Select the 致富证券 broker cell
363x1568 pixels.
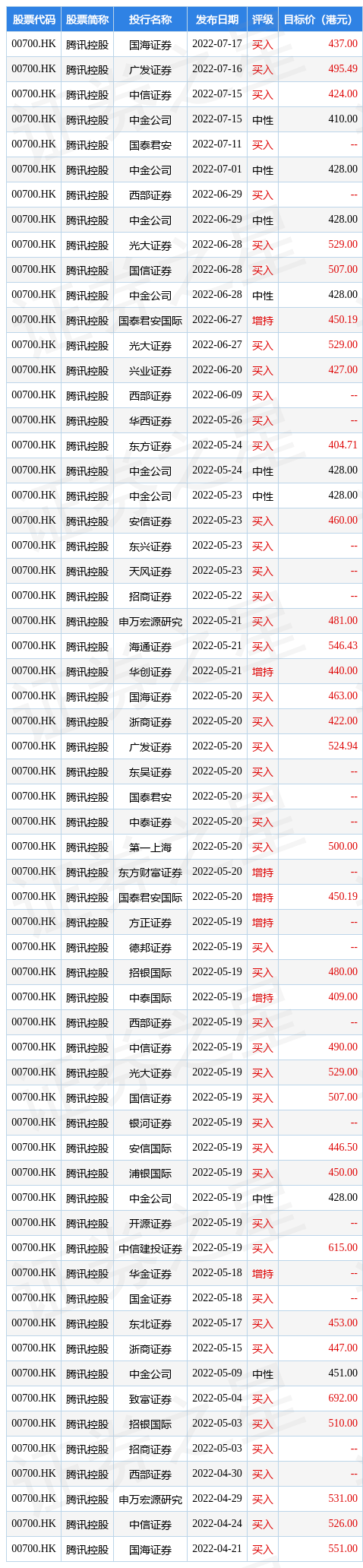(x=150, y=1399)
